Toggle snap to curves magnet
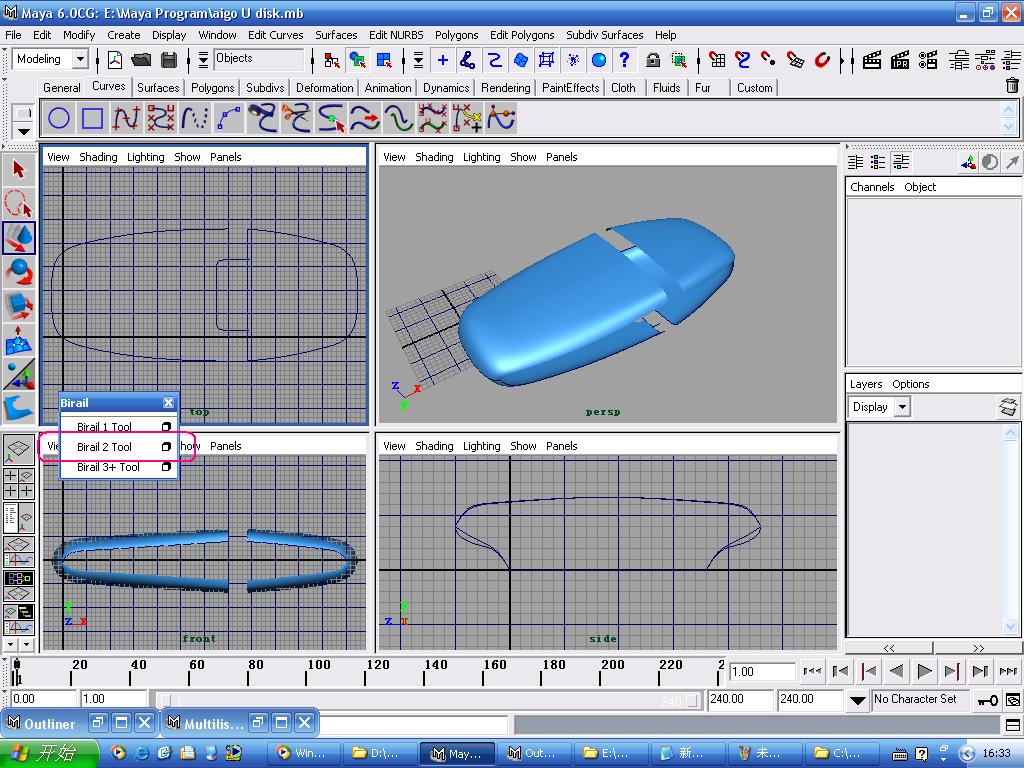This screenshot has height=768, width=1024. [743, 60]
